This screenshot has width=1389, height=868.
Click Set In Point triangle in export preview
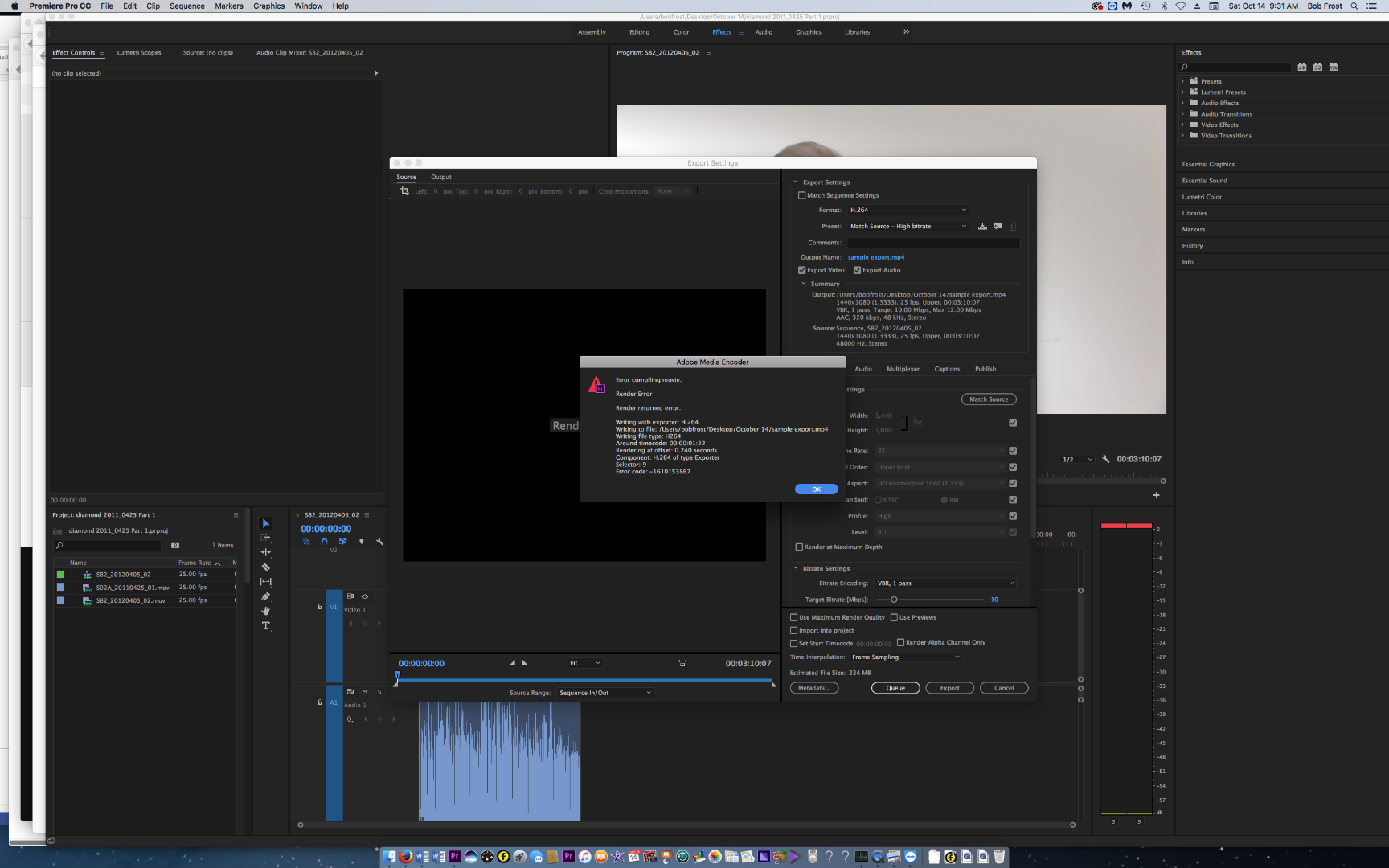pyautogui.click(x=513, y=663)
